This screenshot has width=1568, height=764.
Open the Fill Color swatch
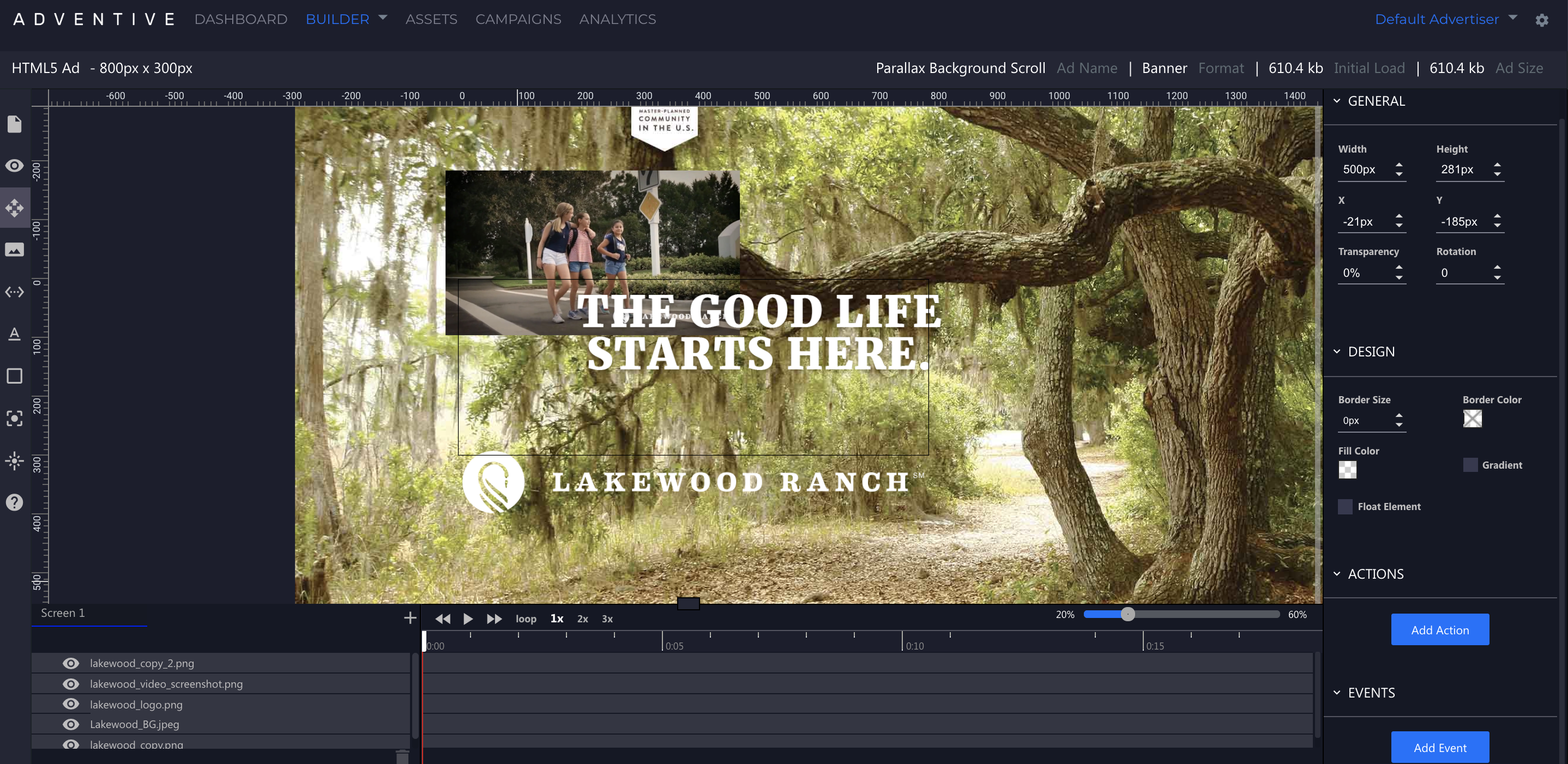click(x=1347, y=470)
